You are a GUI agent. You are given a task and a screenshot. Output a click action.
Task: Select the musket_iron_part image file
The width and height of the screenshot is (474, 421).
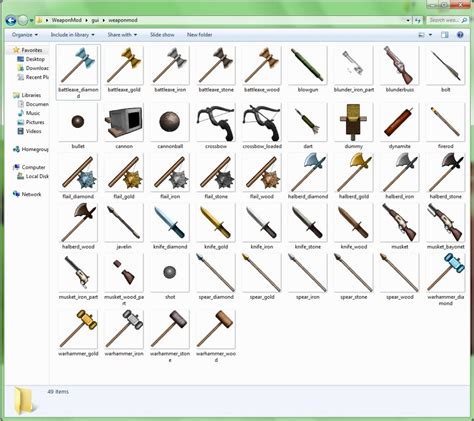click(78, 277)
